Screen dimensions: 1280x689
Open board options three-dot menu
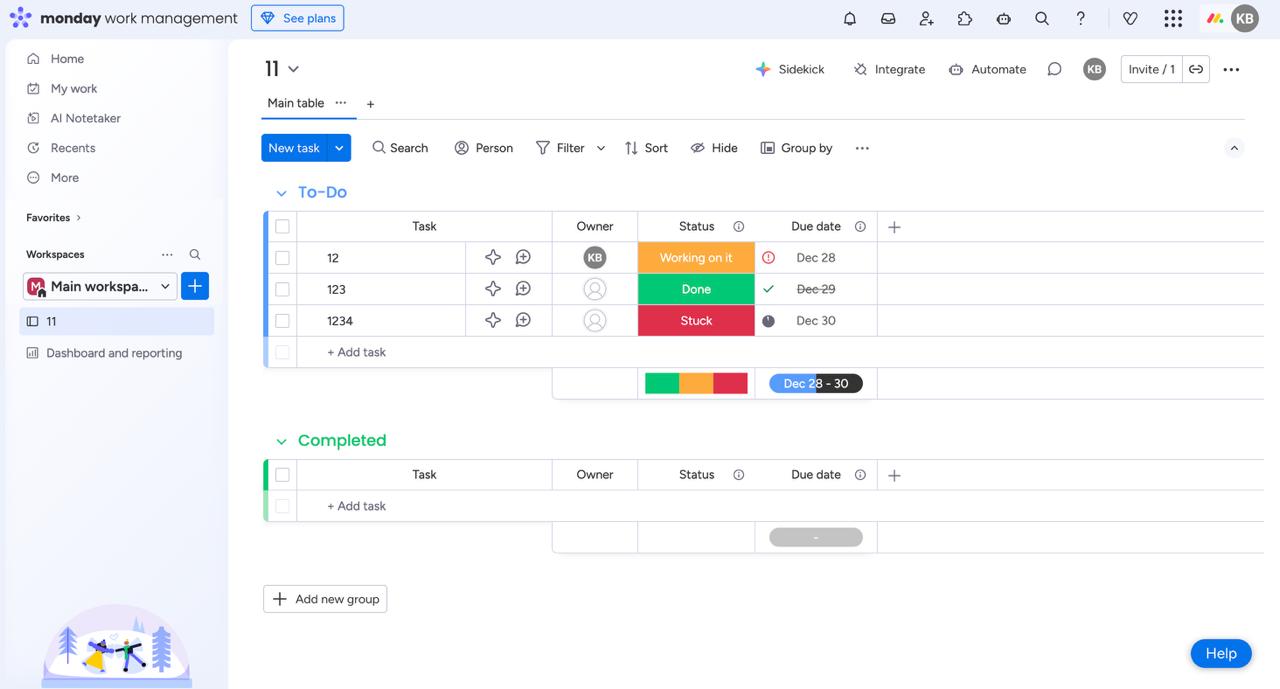point(1231,69)
